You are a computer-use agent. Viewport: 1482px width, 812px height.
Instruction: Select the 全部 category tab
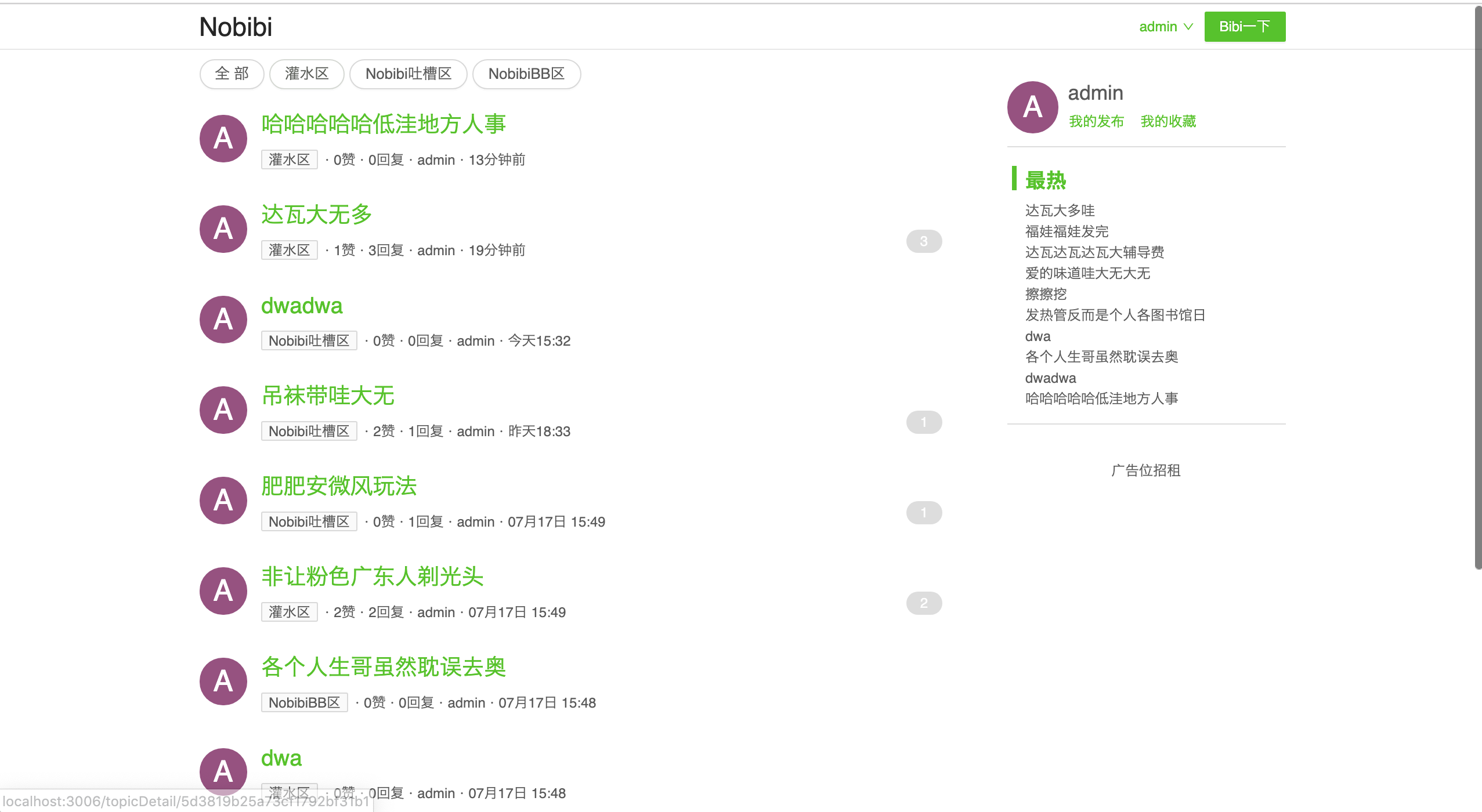click(x=232, y=74)
